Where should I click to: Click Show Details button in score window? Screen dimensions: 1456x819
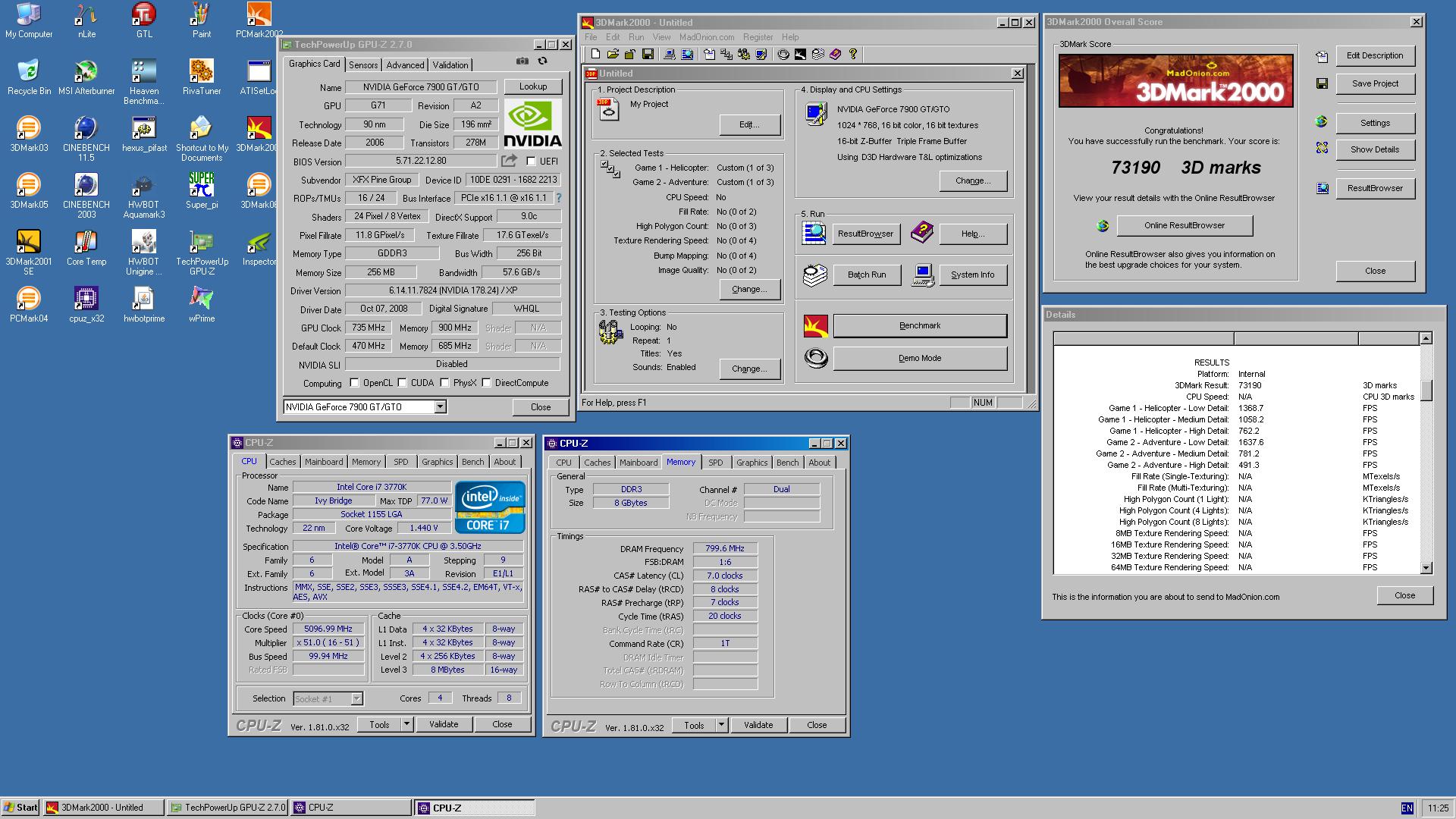[1375, 149]
